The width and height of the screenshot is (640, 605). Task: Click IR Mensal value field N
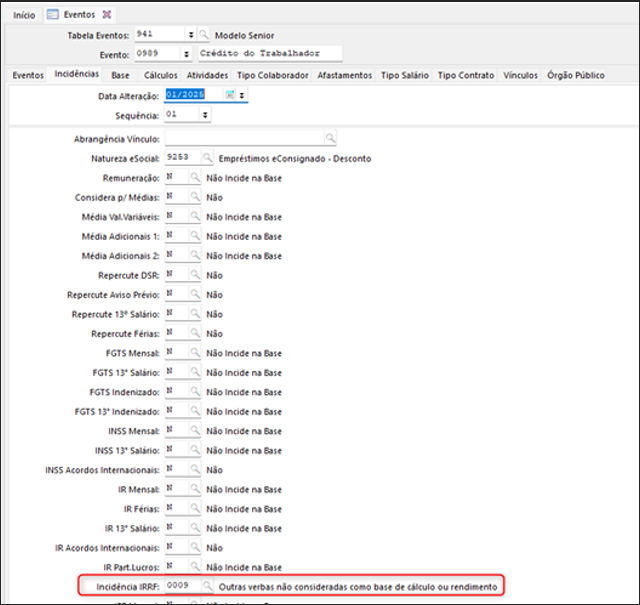pos(177,488)
